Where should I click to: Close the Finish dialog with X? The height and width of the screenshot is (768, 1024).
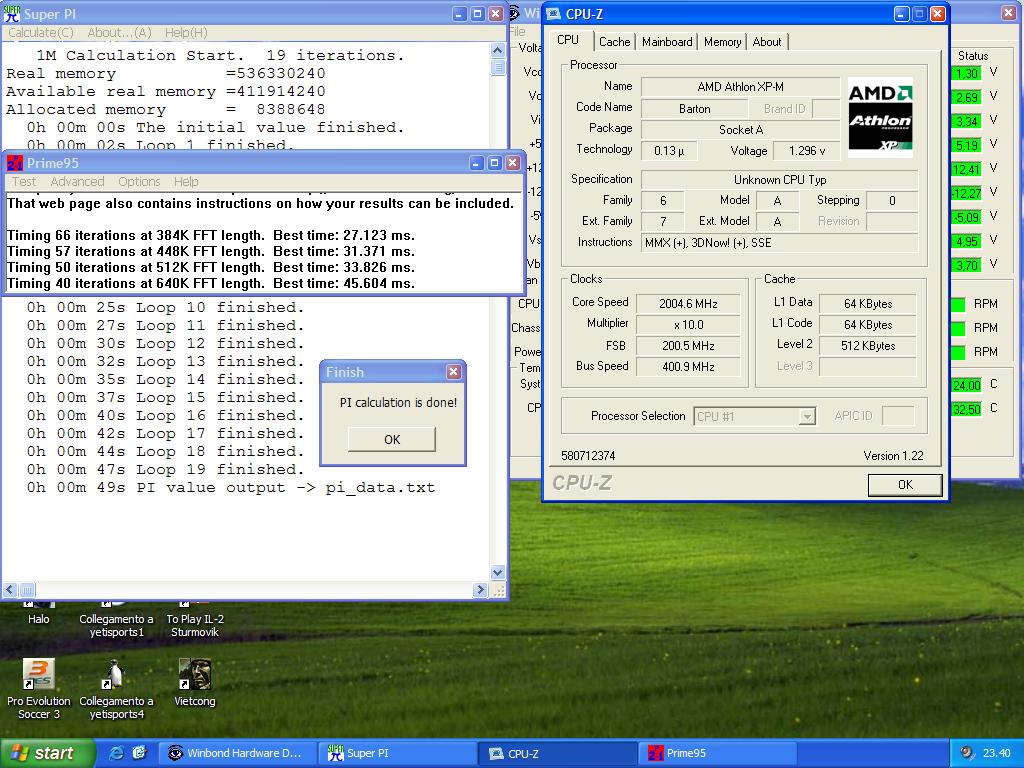point(453,372)
